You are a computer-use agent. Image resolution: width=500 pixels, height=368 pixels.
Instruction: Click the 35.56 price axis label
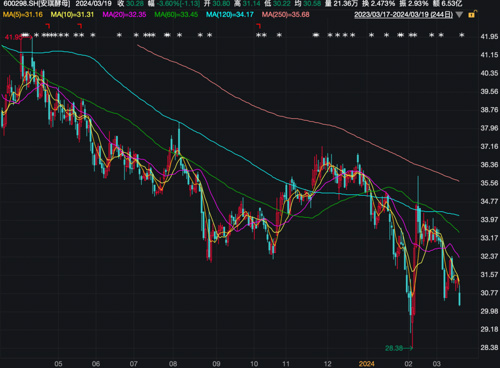(x=489, y=183)
